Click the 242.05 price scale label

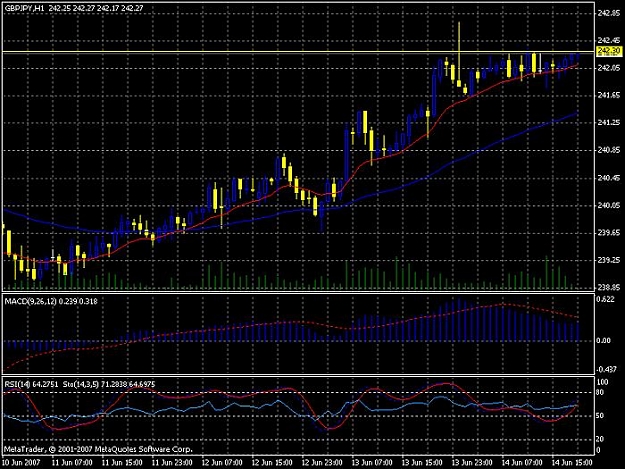pyautogui.click(x=609, y=68)
